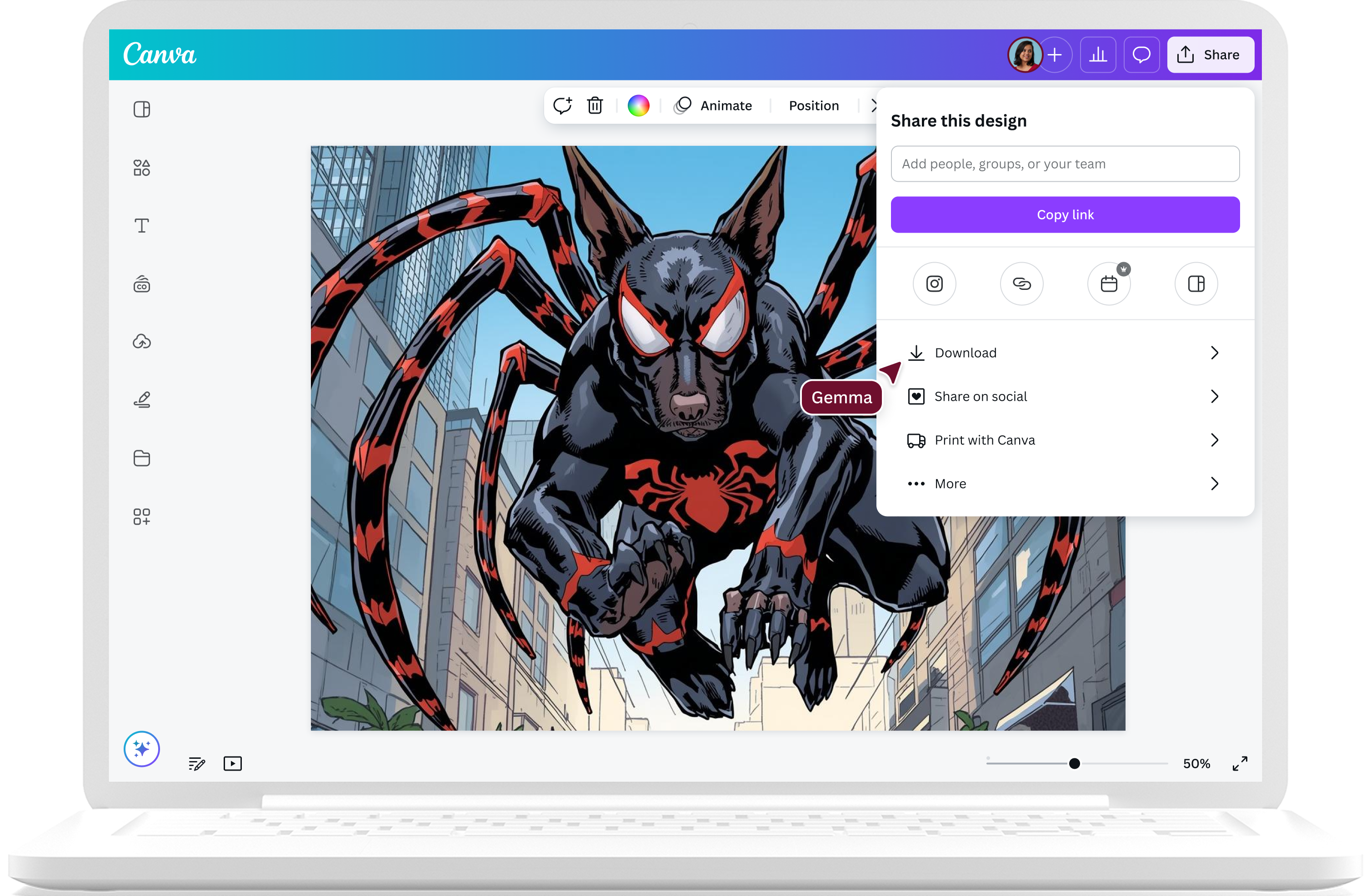Click the purple Copy link button
Screen dimensions: 1371x896
tap(1065, 215)
